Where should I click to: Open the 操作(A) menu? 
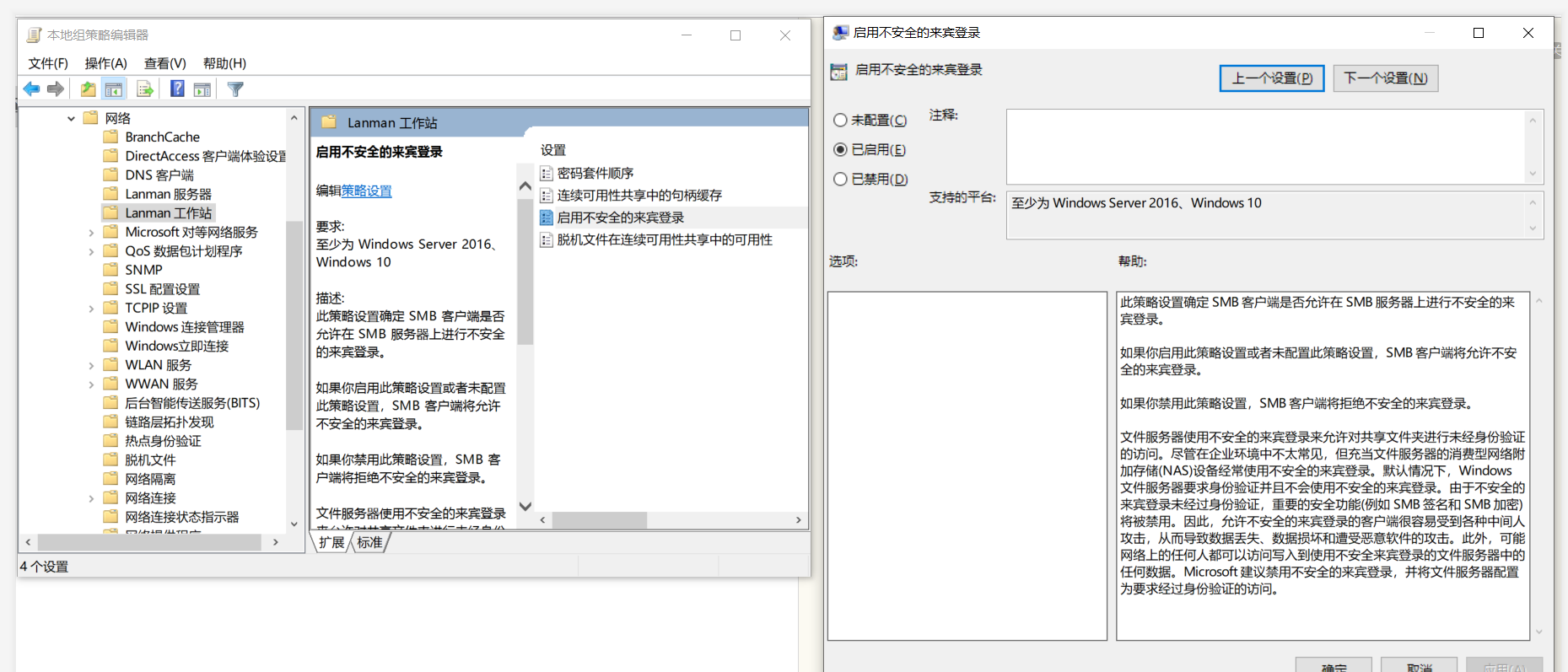(x=105, y=63)
